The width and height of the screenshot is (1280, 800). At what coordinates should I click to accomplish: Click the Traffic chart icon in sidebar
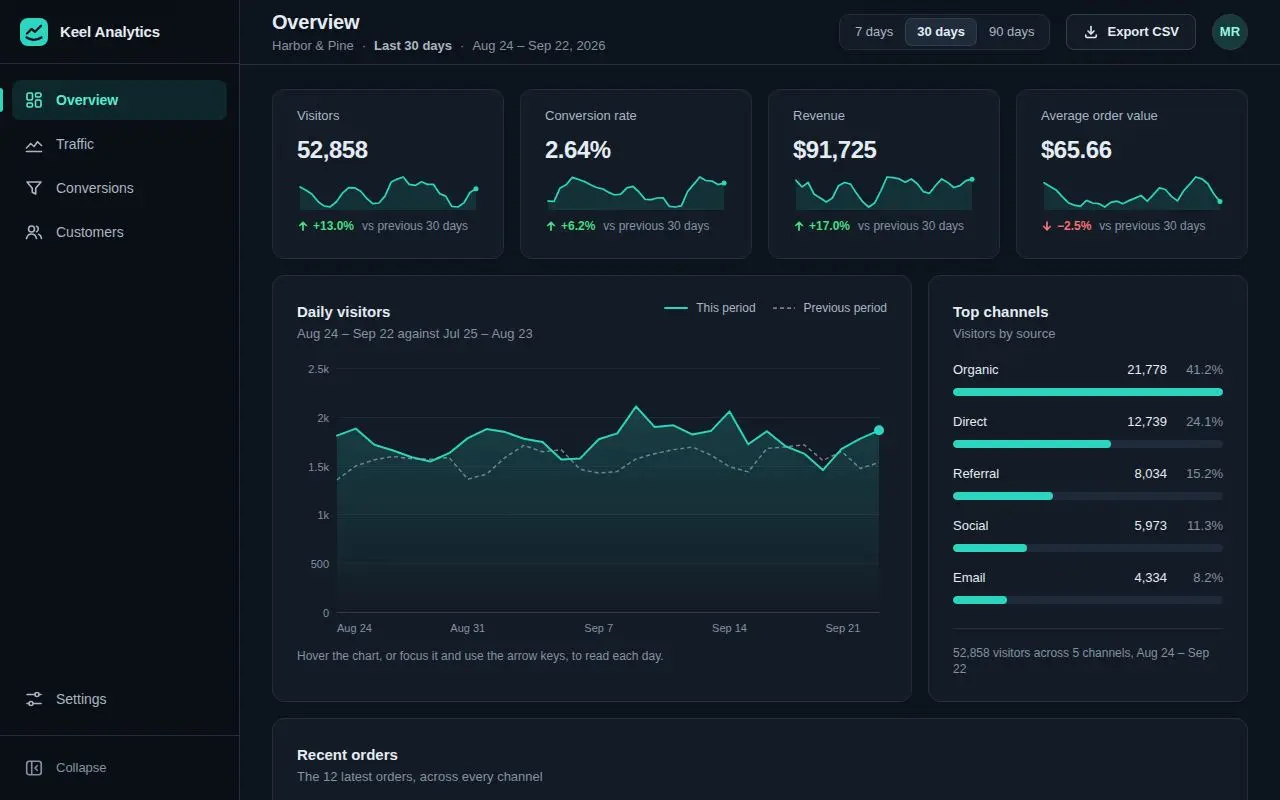[34, 144]
